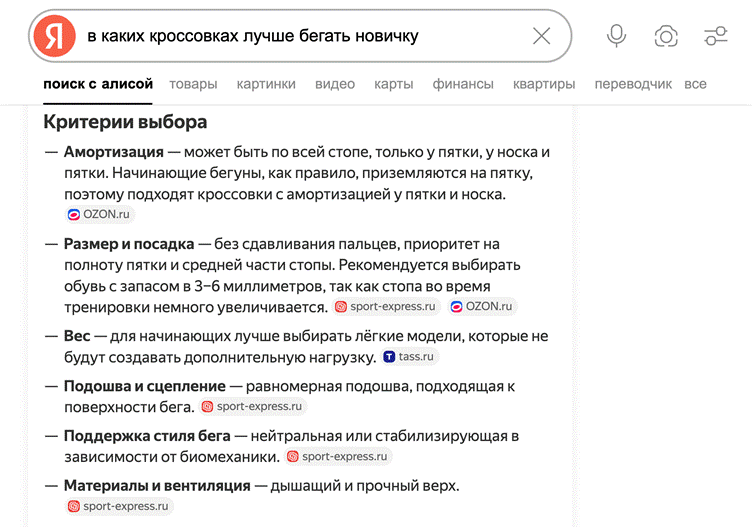752x527 pixels.
Task: Open search settings sliders icon
Action: pyautogui.click(x=716, y=36)
